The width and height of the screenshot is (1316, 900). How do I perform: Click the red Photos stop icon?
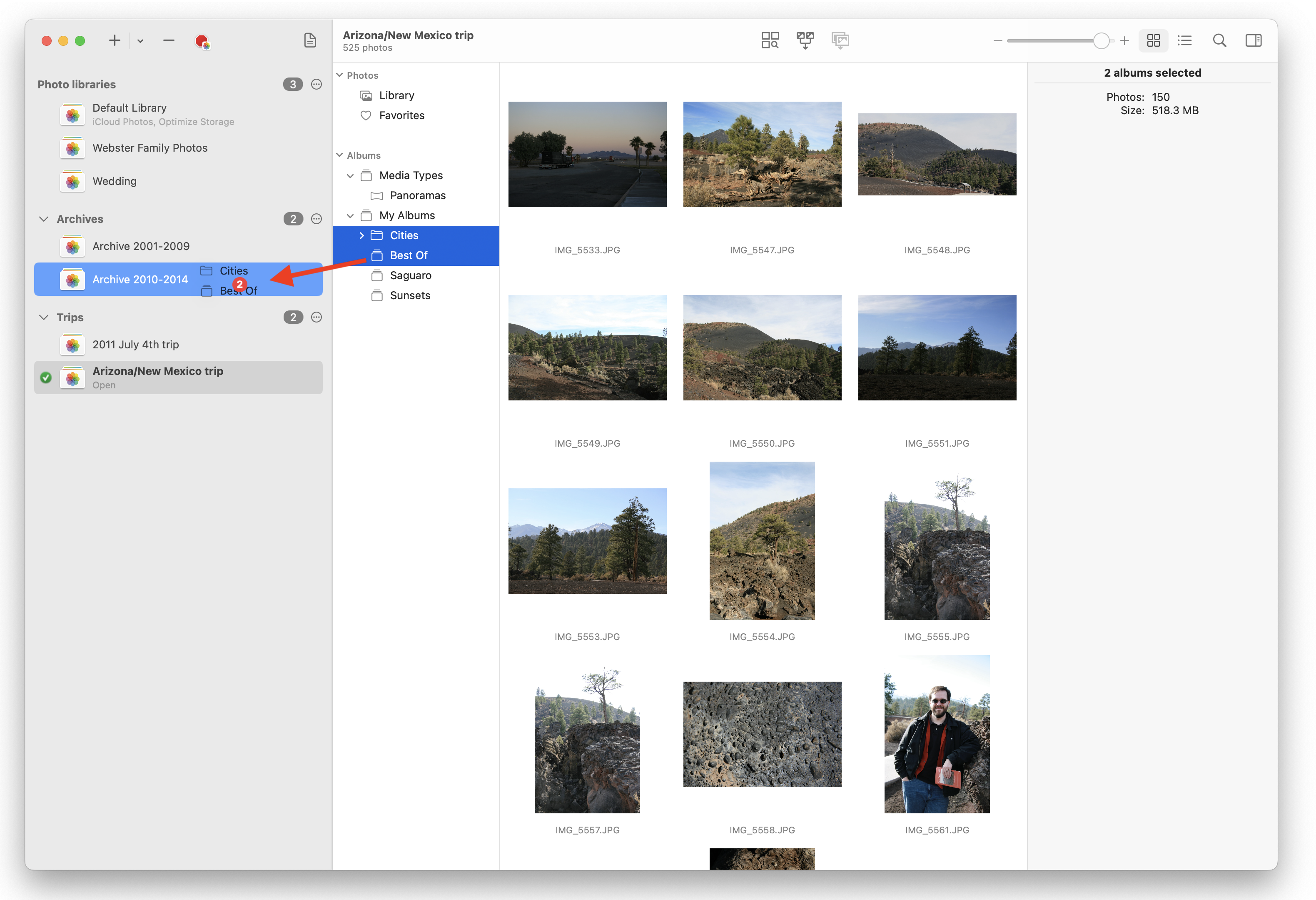[202, 41]
